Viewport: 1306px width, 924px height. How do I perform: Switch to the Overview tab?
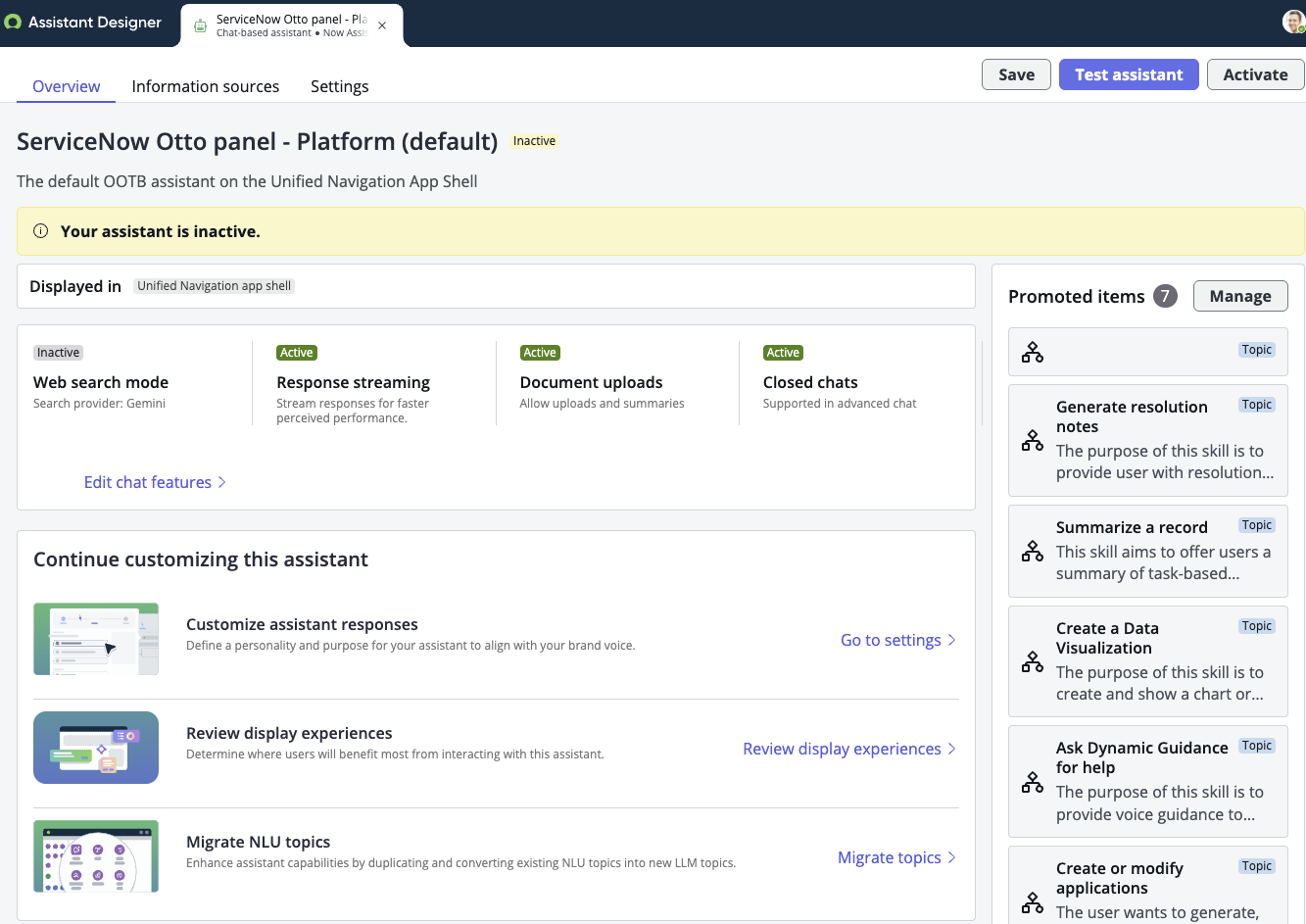click(67, 86)
